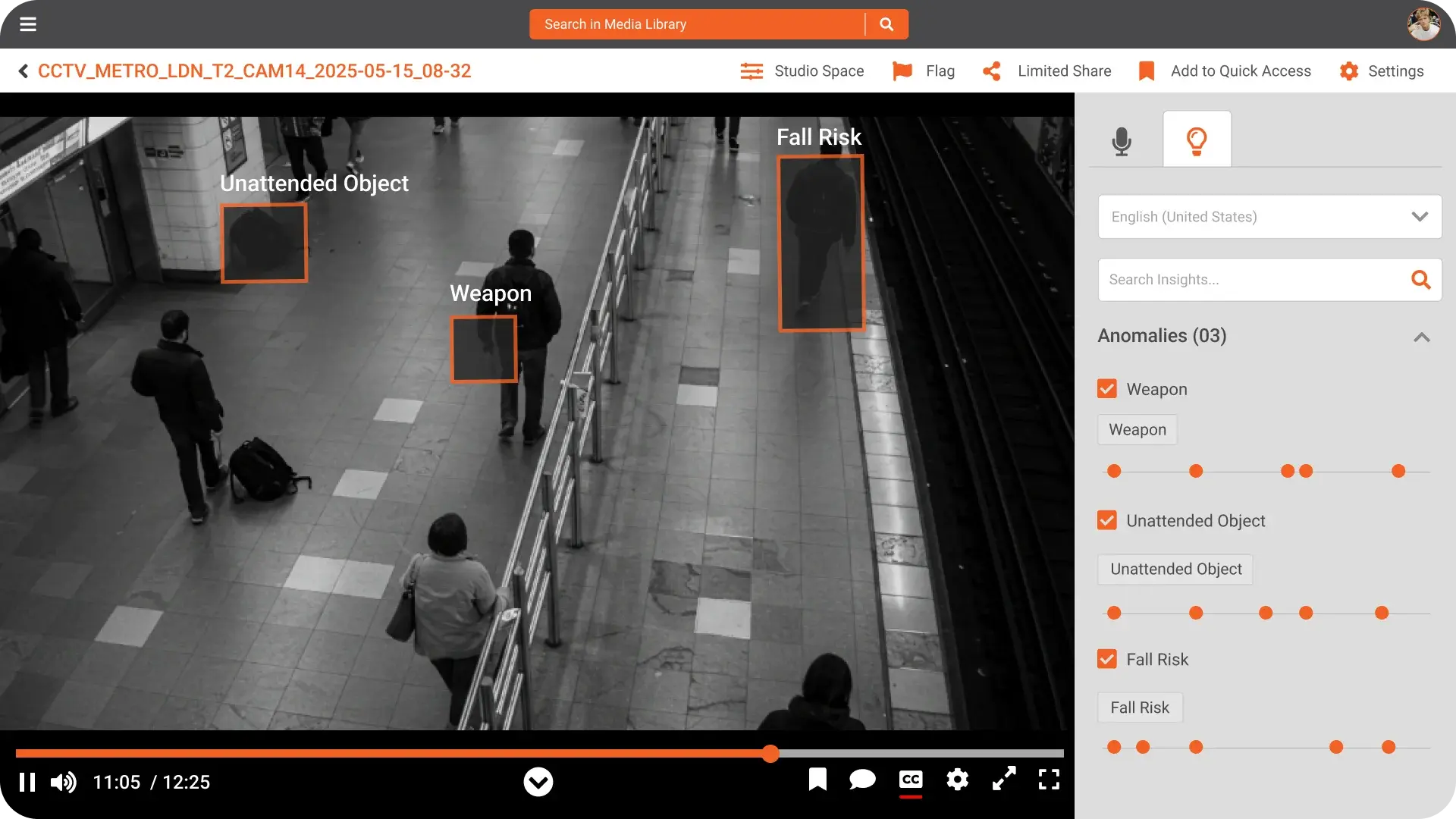Click Add to Quick Access
Image resolution: width=1456 pixels, height=819 pixels.
coord(1224,71)
